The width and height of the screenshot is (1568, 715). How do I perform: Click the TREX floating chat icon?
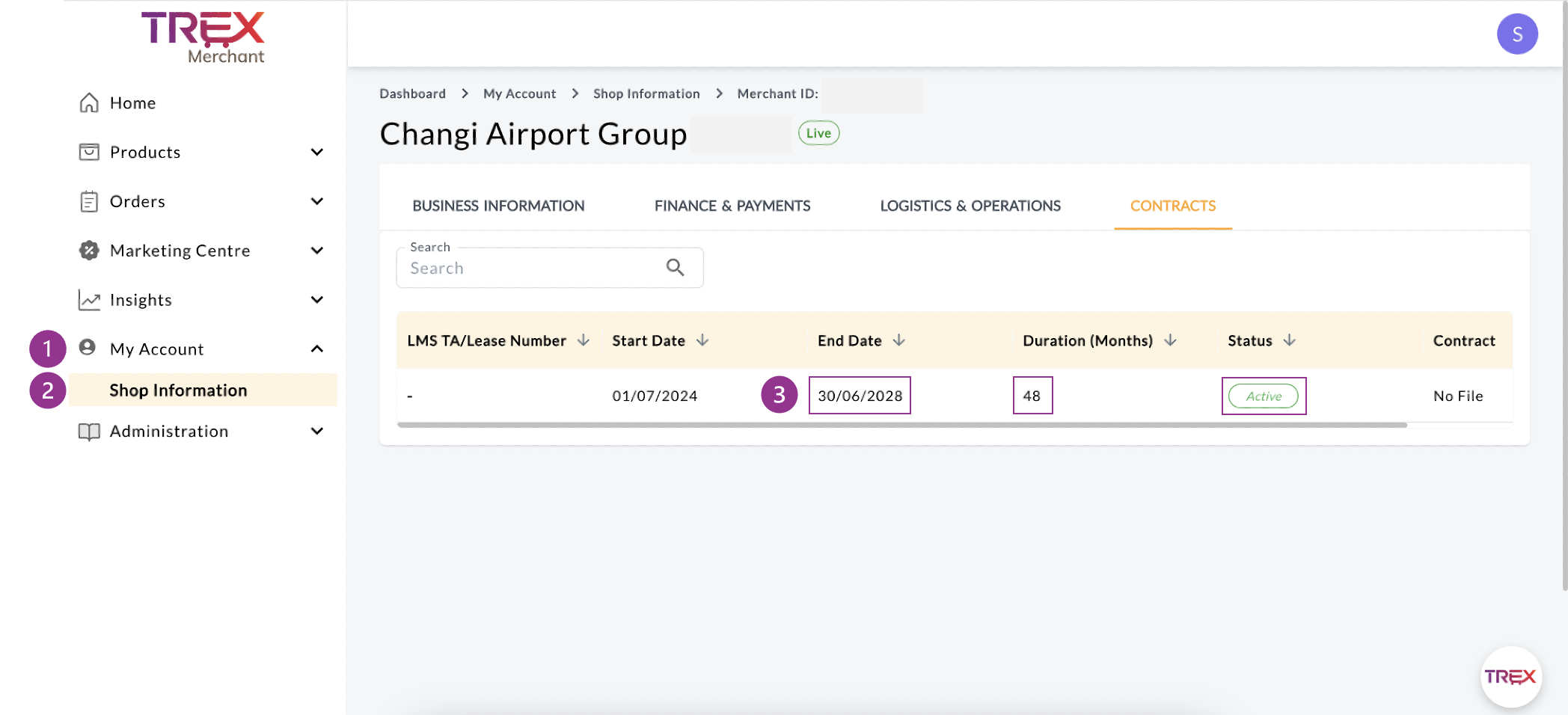pos(1510,677)
